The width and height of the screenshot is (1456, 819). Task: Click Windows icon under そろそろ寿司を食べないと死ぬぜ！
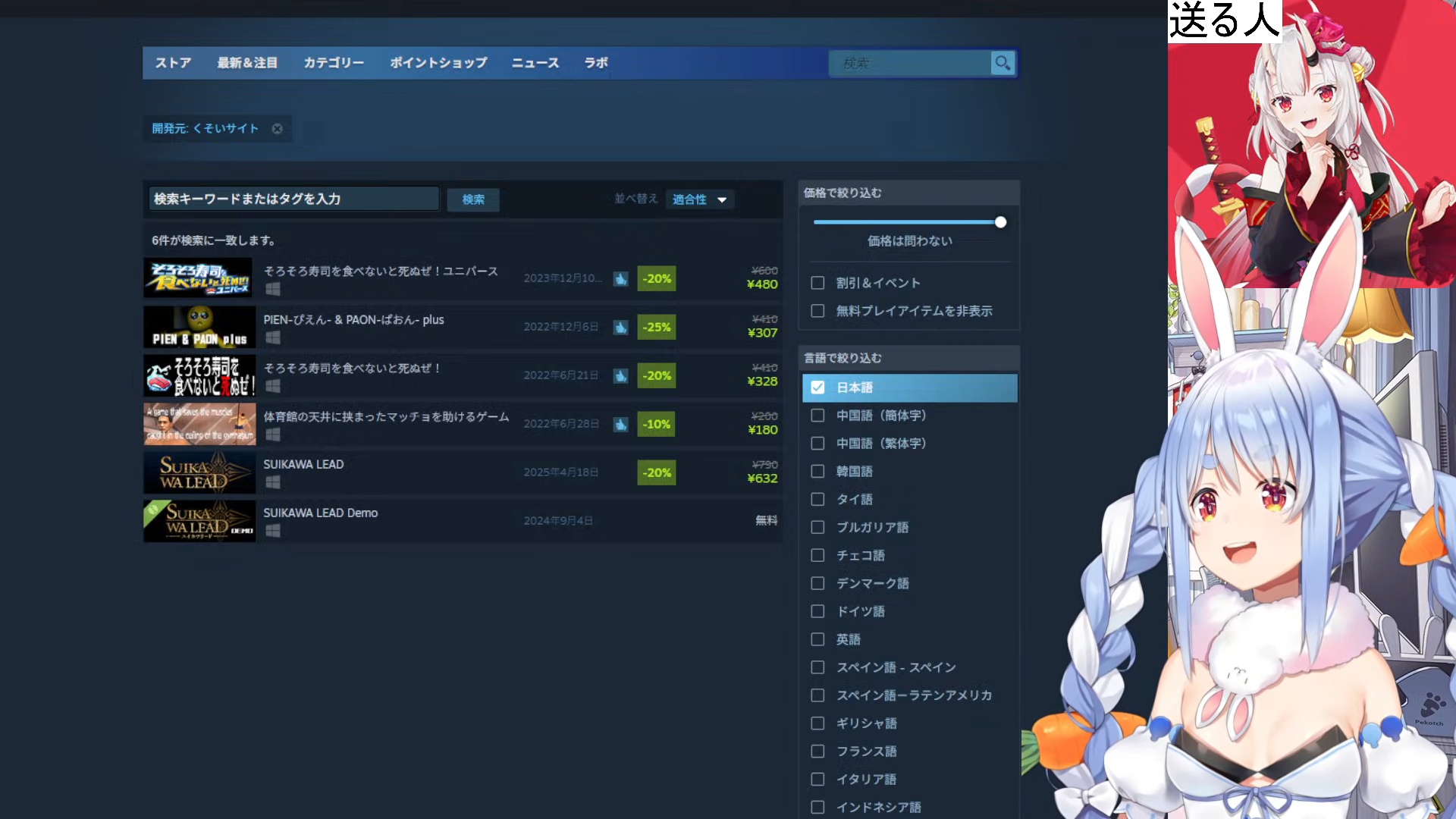coord(273,386)
